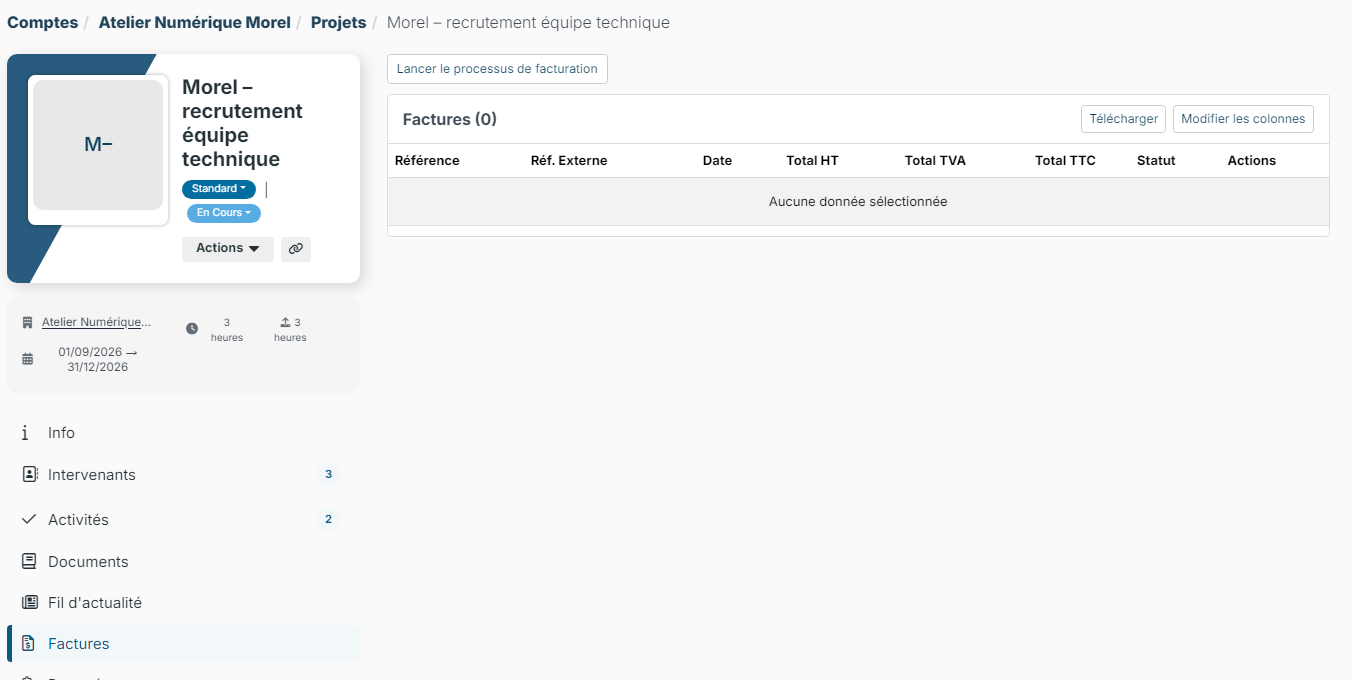Click the Intervenants count badge 3
This screenshot has height=680, width=1352.
click(328, 474)
